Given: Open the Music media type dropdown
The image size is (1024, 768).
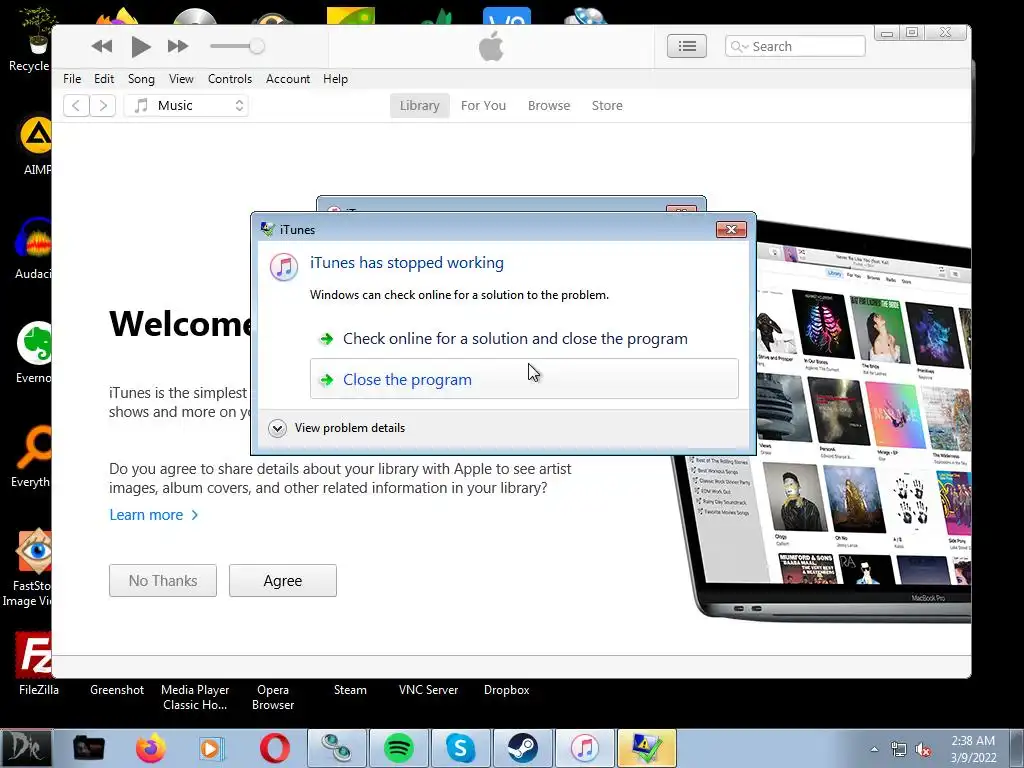Looking at the screenshot, I should click(x=186, y=105).
